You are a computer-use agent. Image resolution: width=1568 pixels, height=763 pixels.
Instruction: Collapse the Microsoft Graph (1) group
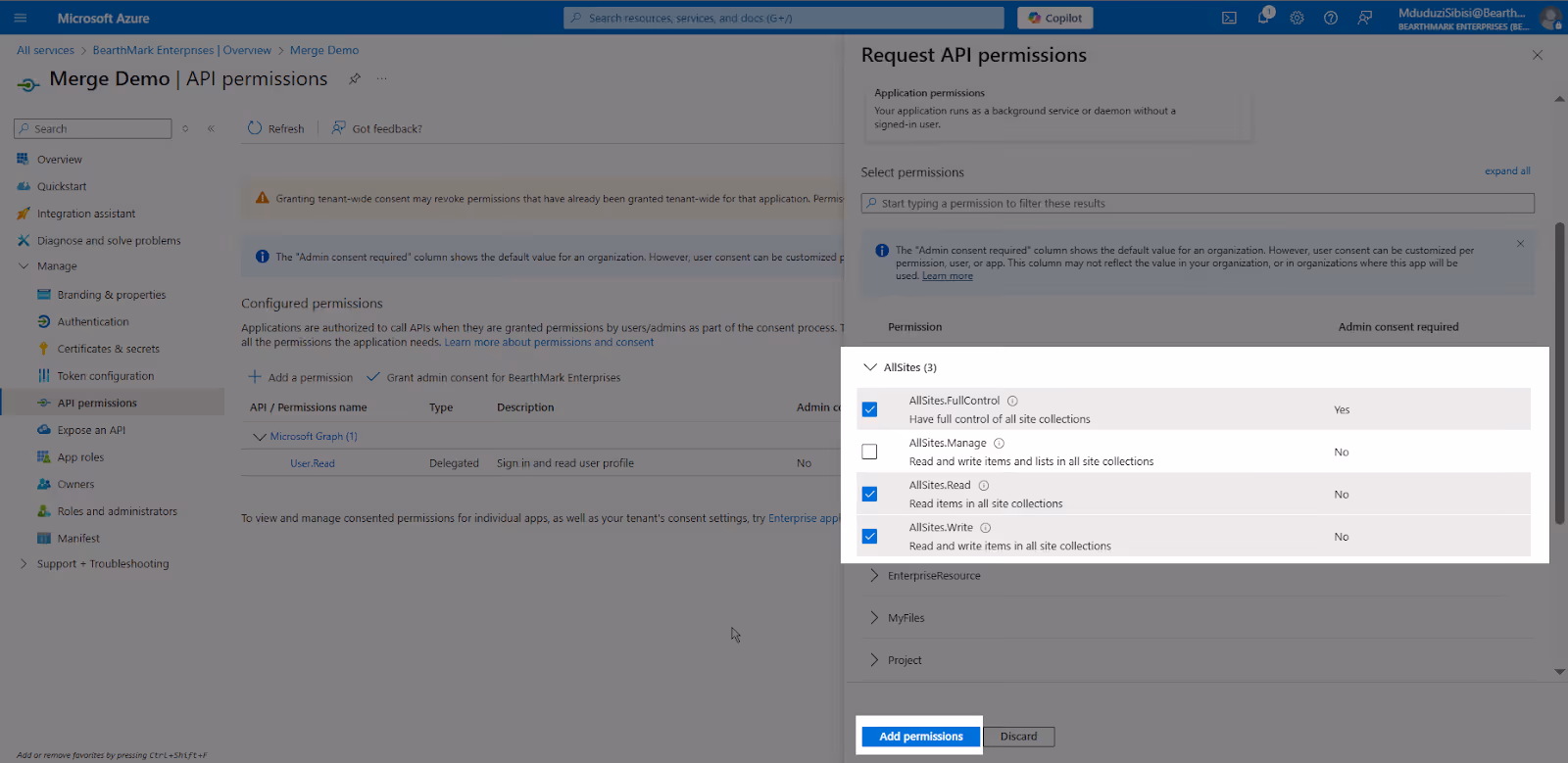[259, 437]
